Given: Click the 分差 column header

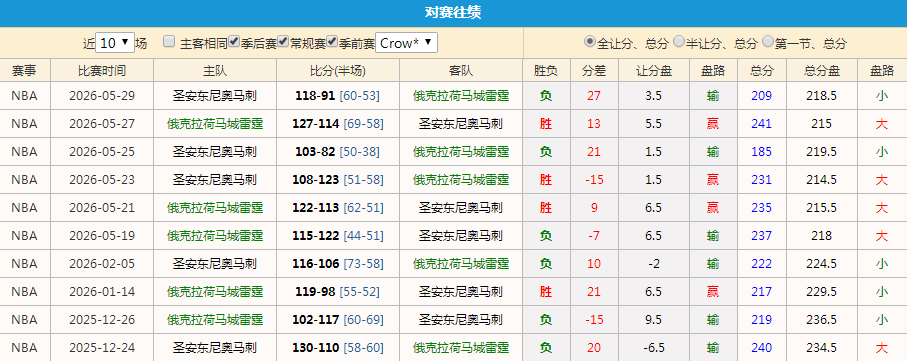Looking at the screenshot, I should point(594,71).
